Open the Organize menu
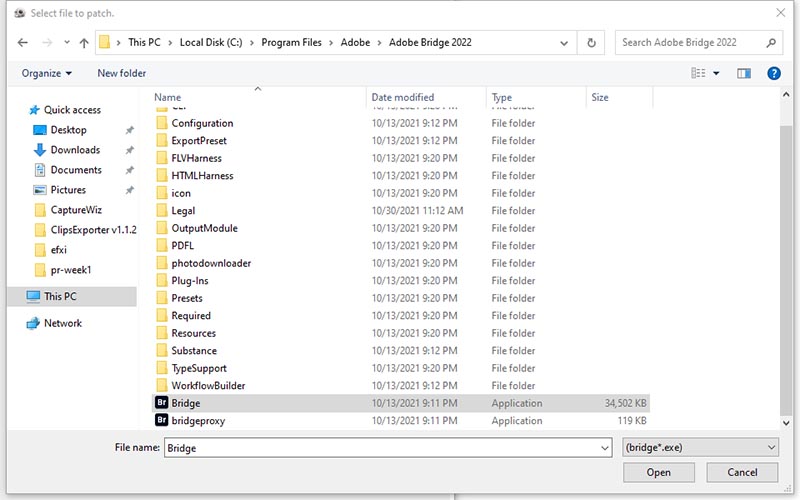800x500 pixels. click(x=46, y=73)
